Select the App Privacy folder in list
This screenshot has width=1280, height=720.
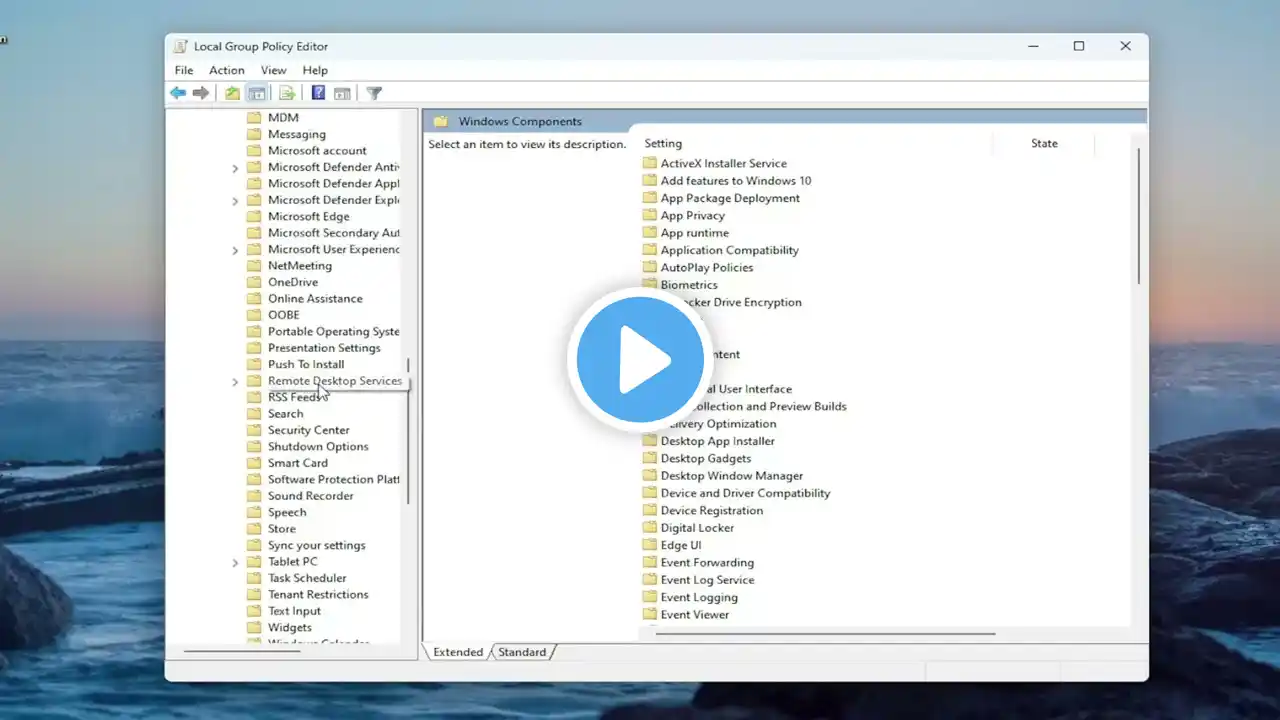click(692, 215)
